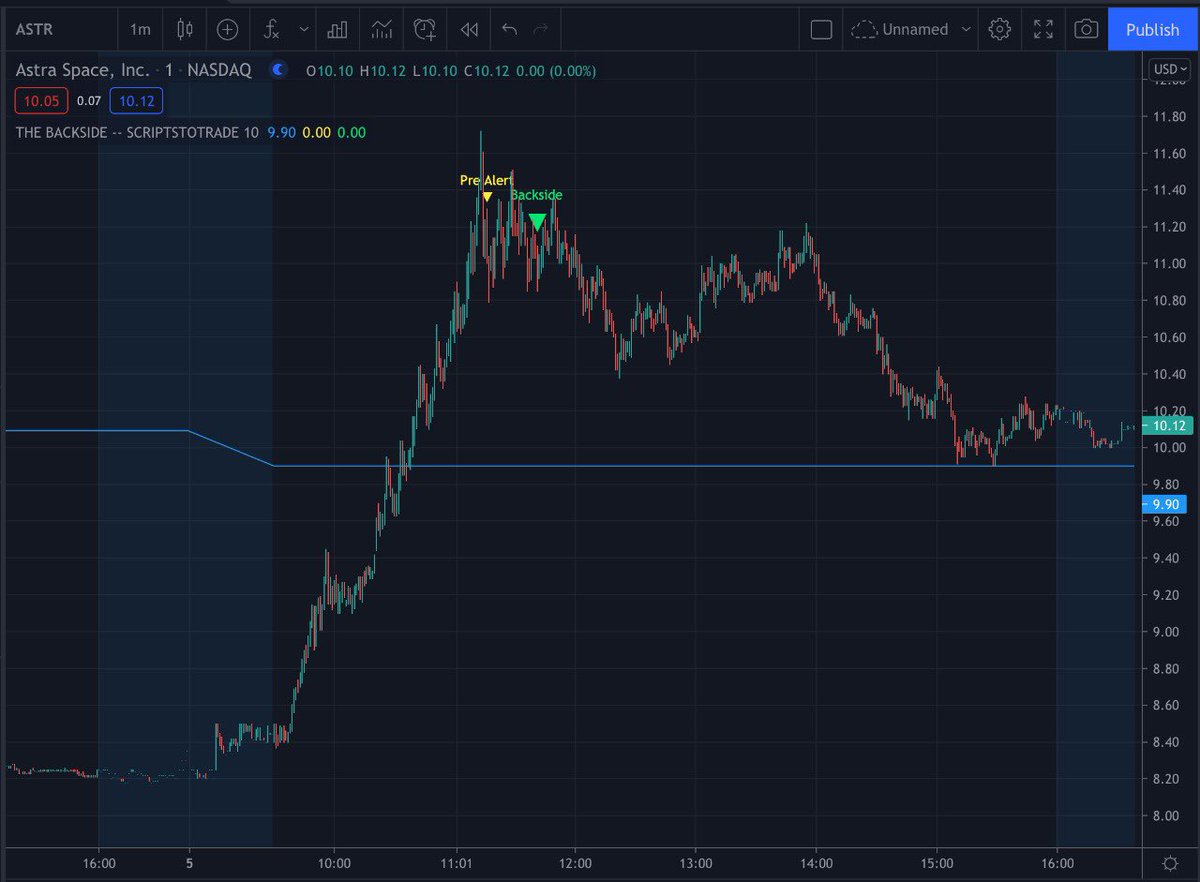Open the candlestick chart type selector

pos(184,29)
